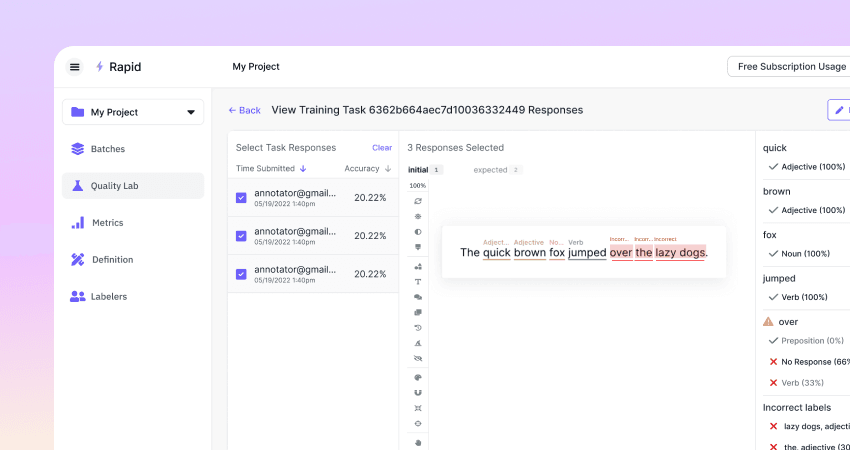This screenshot has height=450, width=850.
Task: Click the Rapid lightning bolt logo
Action: tap(99, 67)
